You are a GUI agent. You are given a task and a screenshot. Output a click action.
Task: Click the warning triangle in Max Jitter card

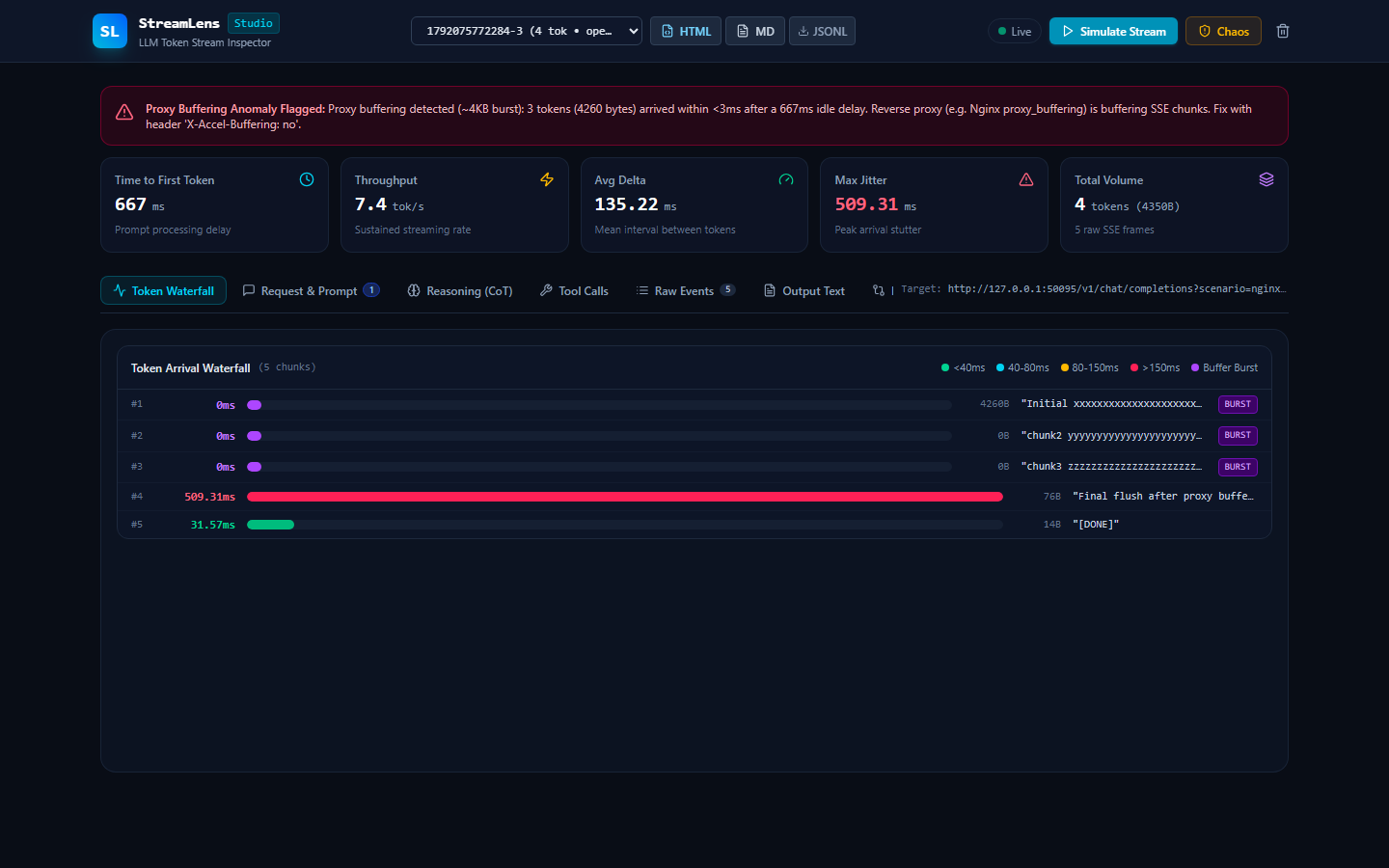[1026, 179]
